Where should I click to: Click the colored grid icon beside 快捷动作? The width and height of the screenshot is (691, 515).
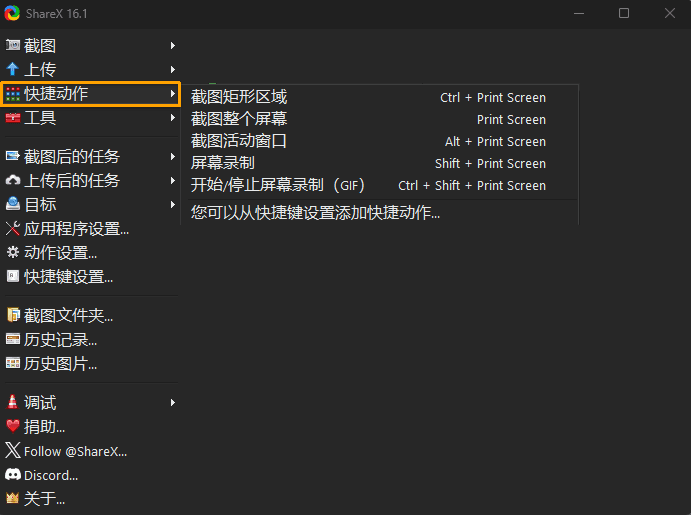tap(13, 93)
